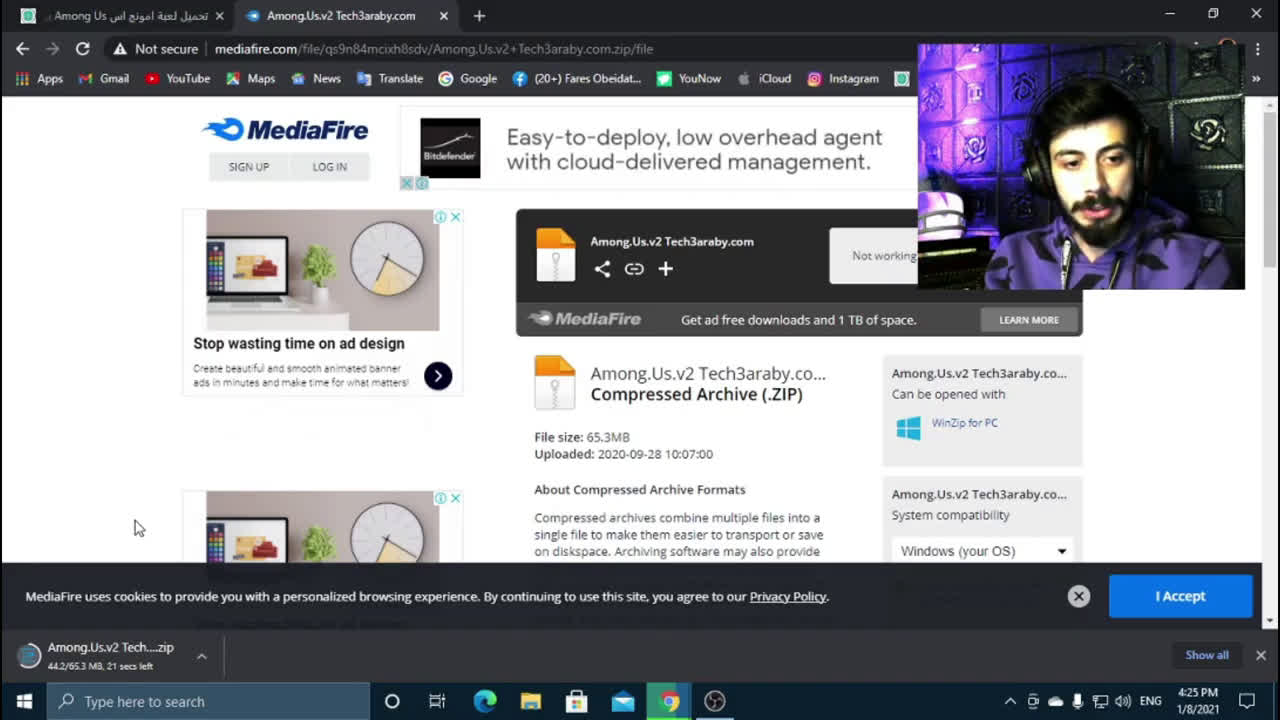Open File Explorer from the taskbar
This screenshot has width=1280, height=720.
coord(530,701)
